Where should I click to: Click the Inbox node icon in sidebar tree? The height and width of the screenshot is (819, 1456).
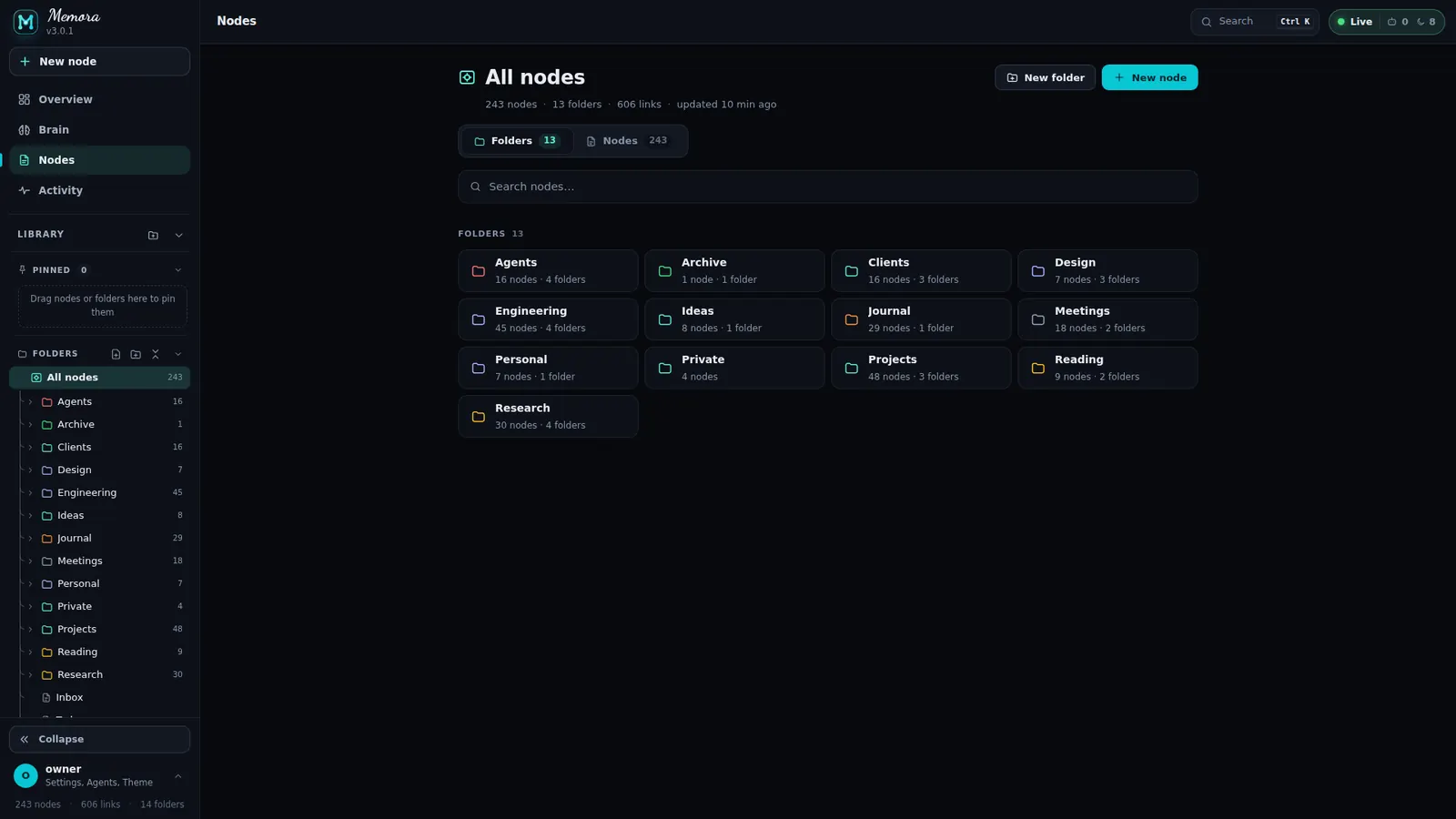(46, 698)
